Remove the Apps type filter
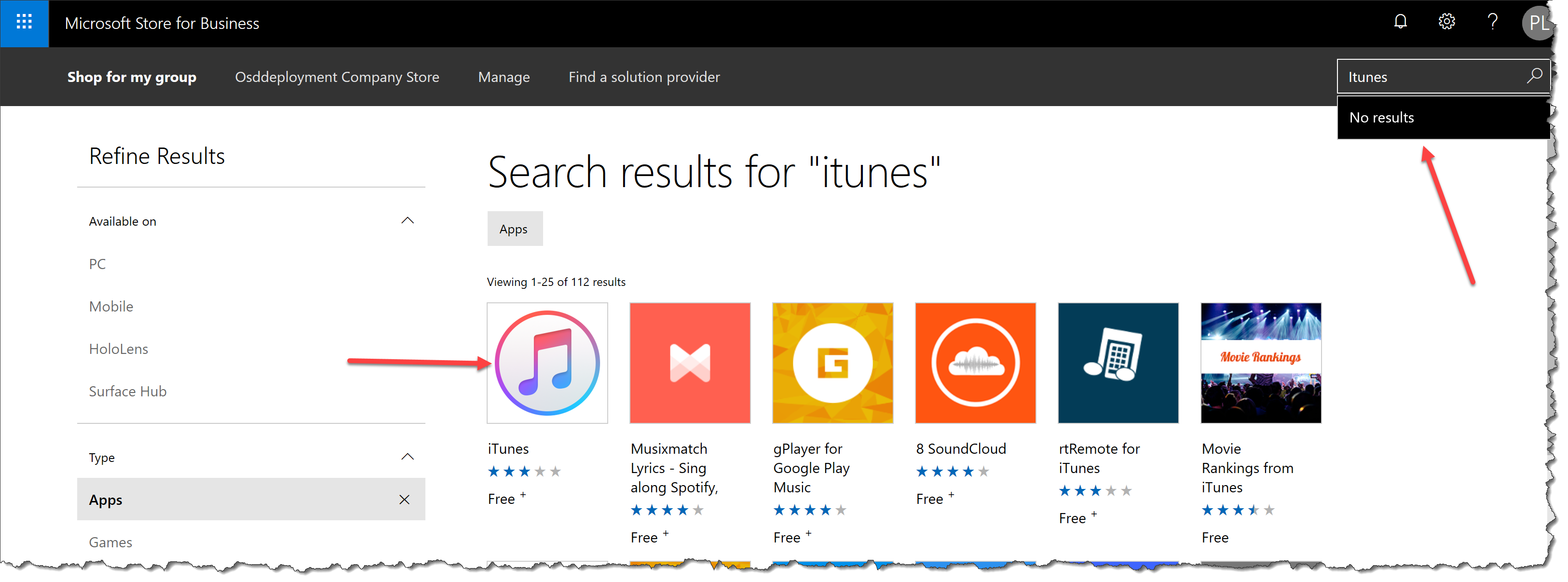 click(404, 499)
